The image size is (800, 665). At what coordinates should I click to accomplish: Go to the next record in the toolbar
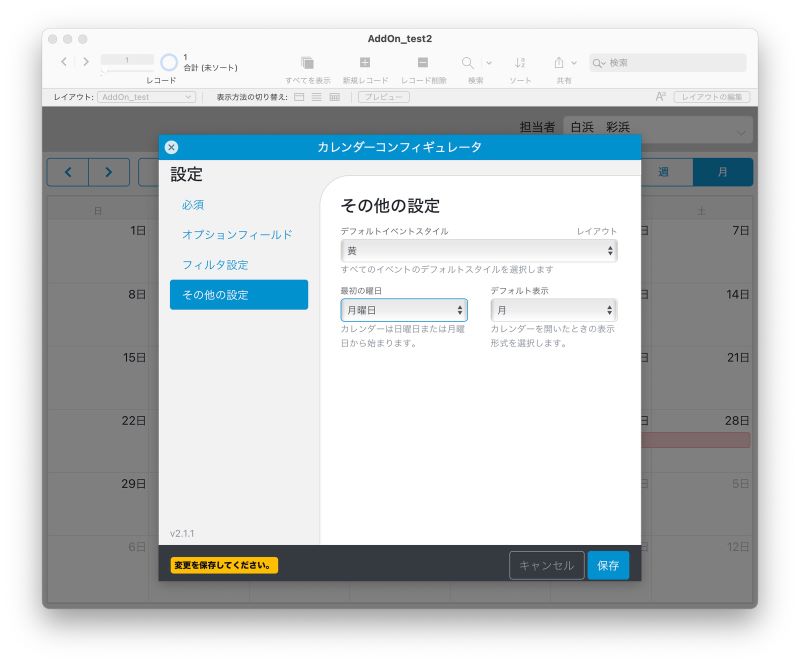86,62
